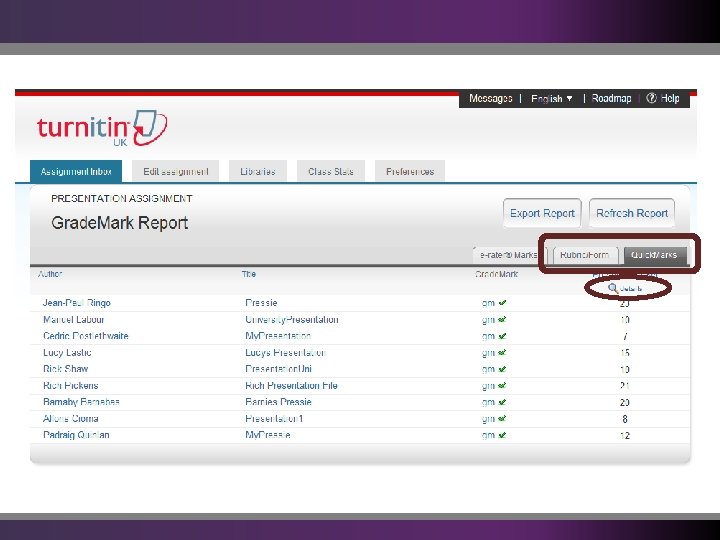720x540 pixels.
Task: Open the English language dropdown
Action: coord(551,99)
